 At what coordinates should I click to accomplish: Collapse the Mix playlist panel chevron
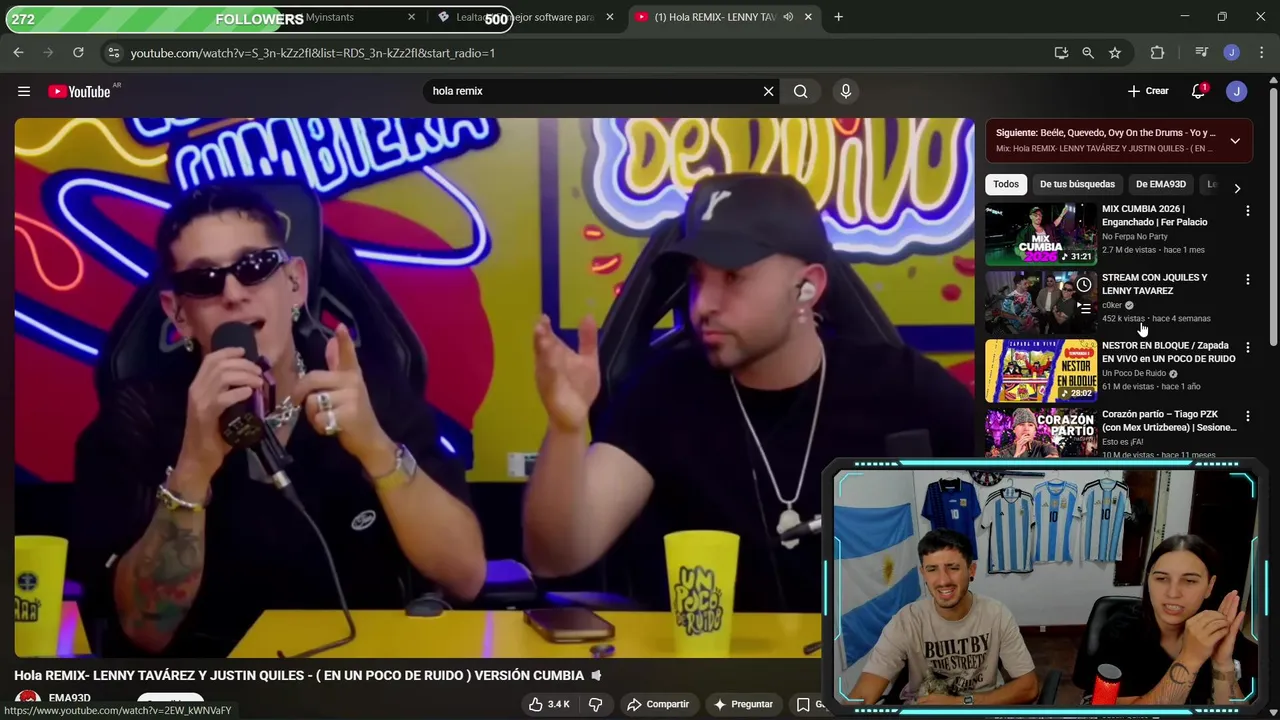[x=1235, y=141]
